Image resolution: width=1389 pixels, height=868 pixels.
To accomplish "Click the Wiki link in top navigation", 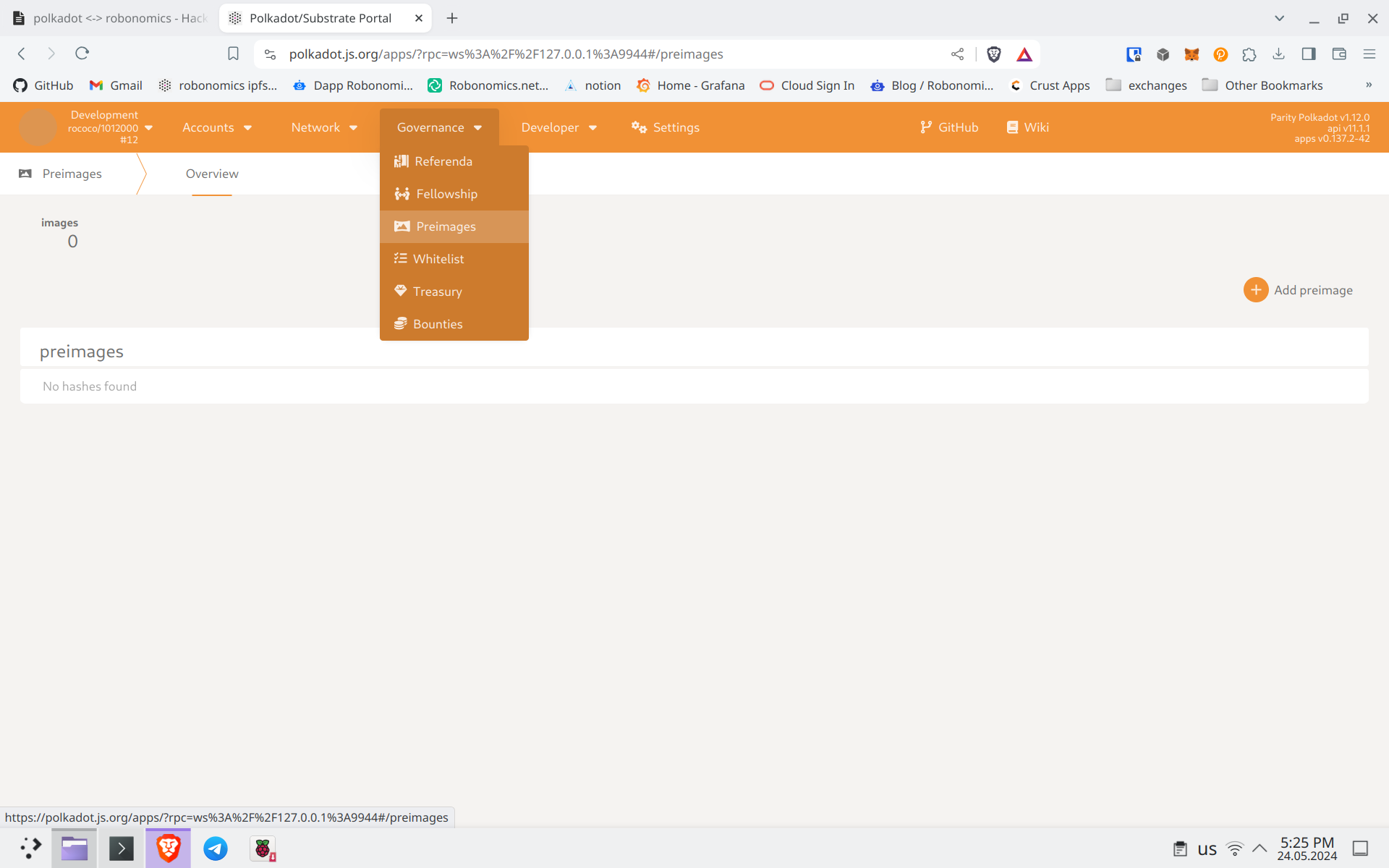I will (1028, 127).
